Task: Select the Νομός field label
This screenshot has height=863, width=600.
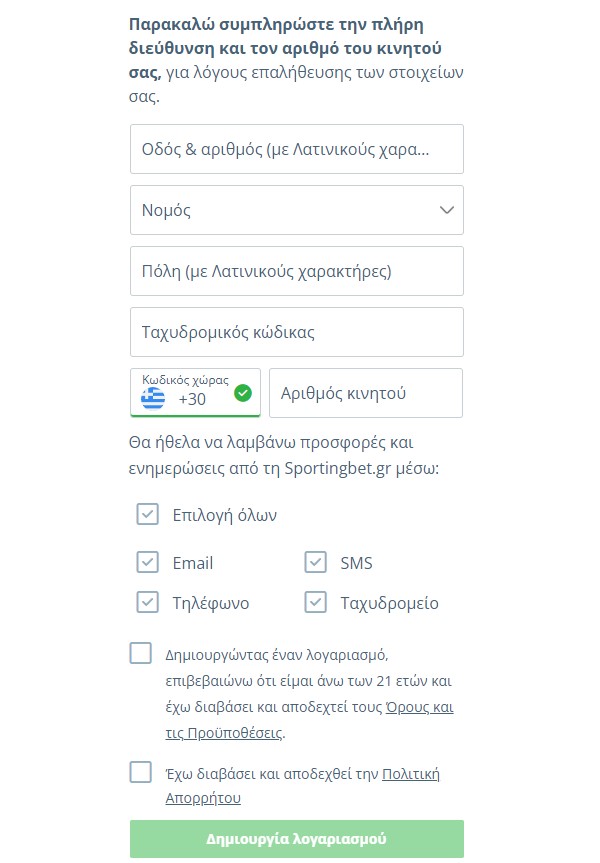Action: click(166, 210)
